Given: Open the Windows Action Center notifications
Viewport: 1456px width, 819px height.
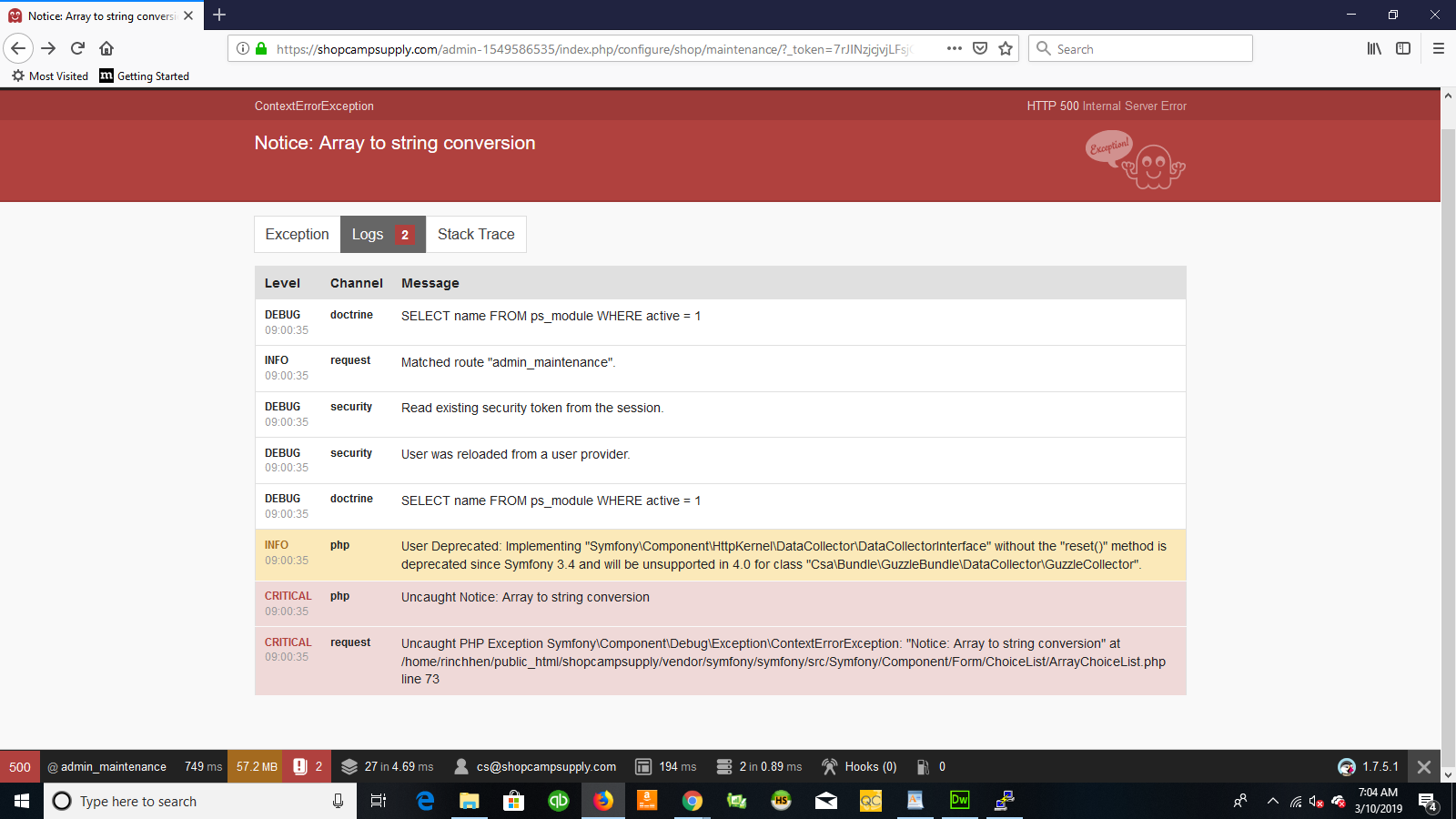Looking at the screenshot, I should (1427, 801).
